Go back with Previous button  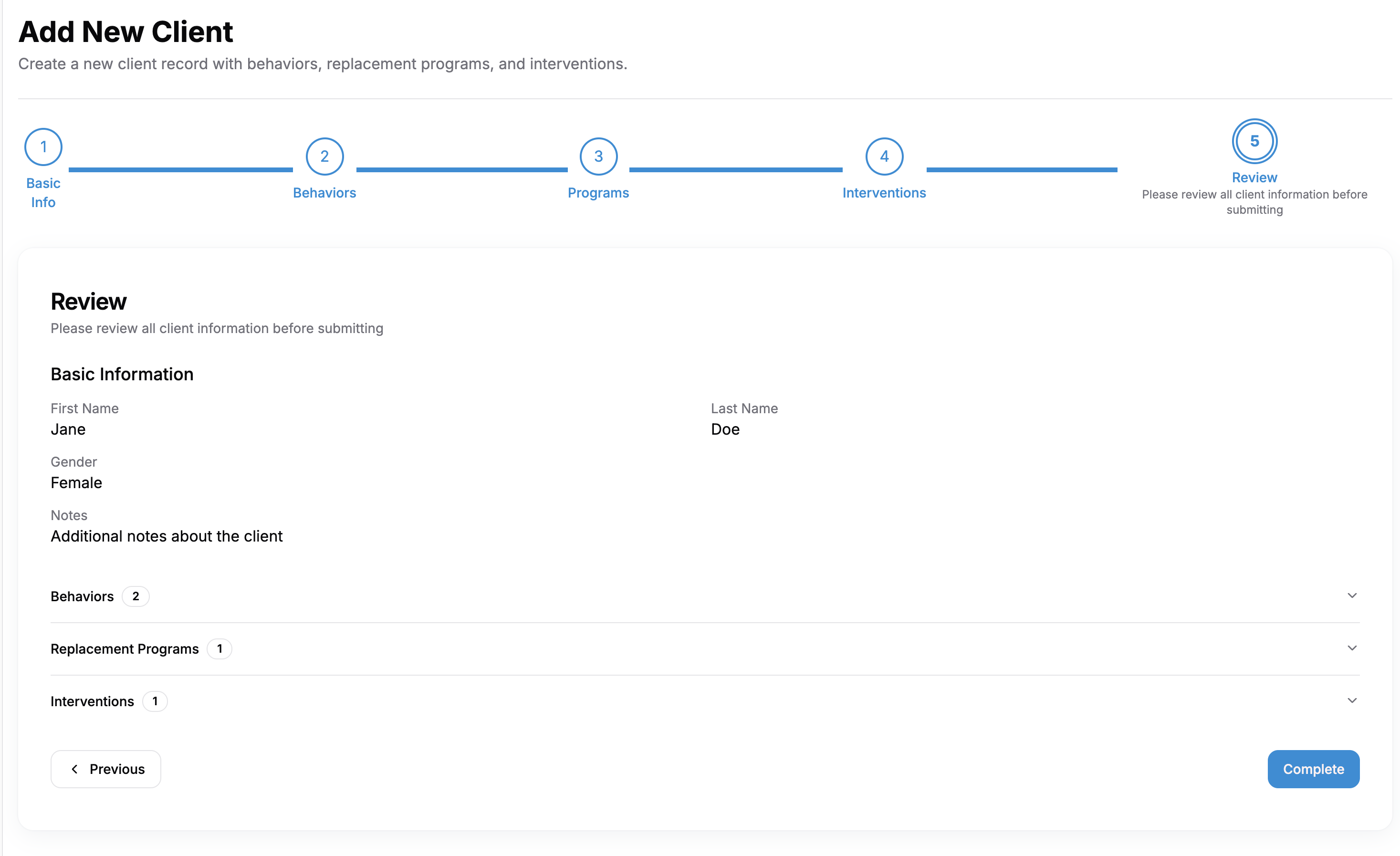[105, 769]
